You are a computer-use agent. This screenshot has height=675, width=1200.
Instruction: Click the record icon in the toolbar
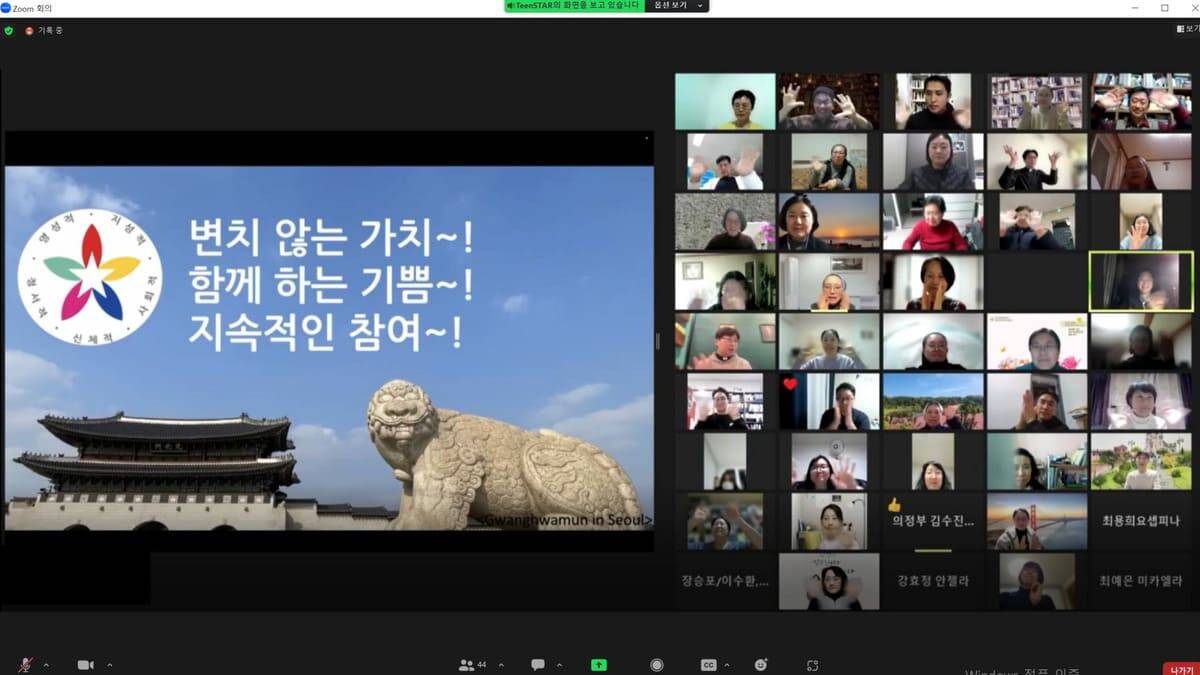[x=656, y=665]
